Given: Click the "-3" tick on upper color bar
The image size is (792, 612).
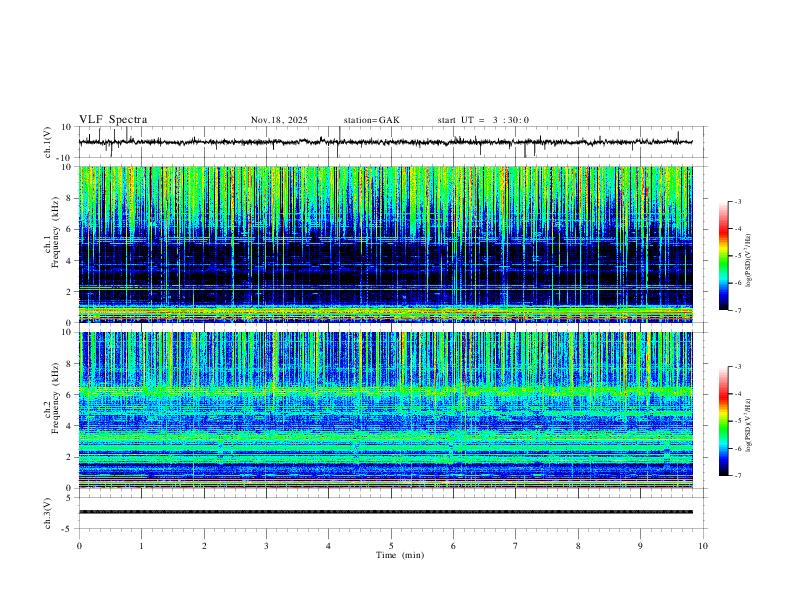Looking at the screenshot, I should tap(738, 201).
